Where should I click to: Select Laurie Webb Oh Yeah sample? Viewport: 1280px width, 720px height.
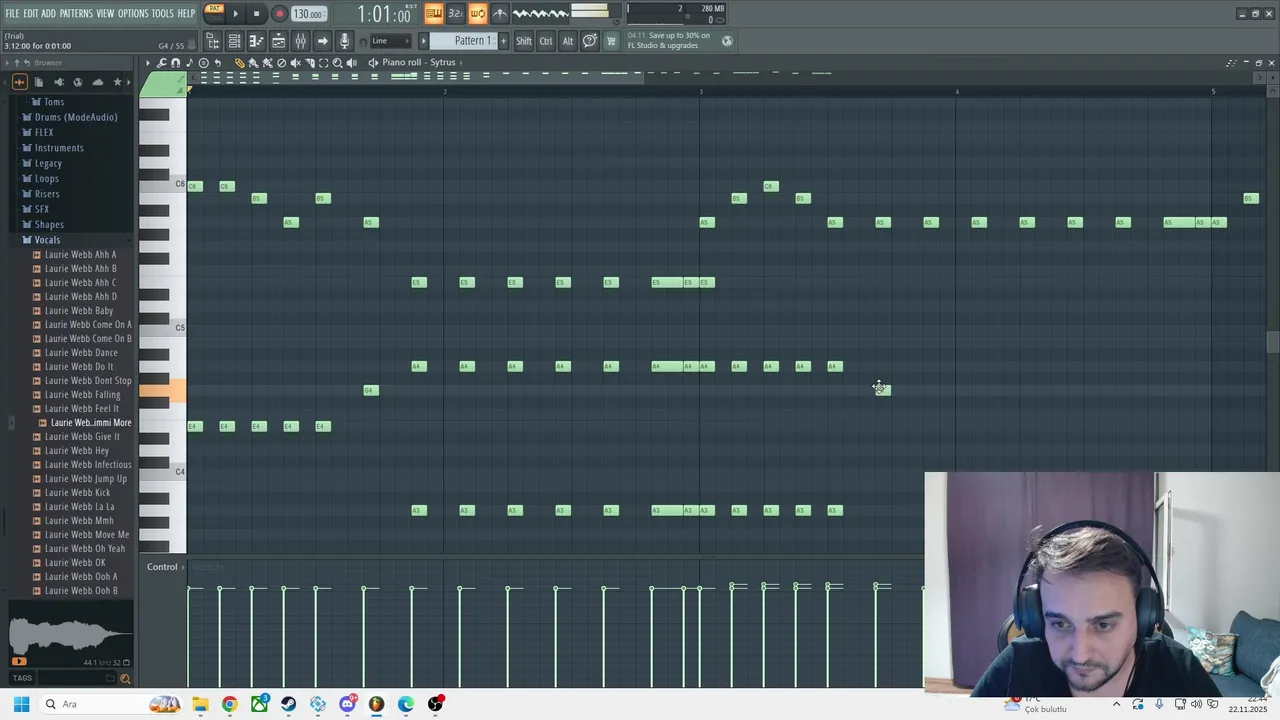coord(85,549)
